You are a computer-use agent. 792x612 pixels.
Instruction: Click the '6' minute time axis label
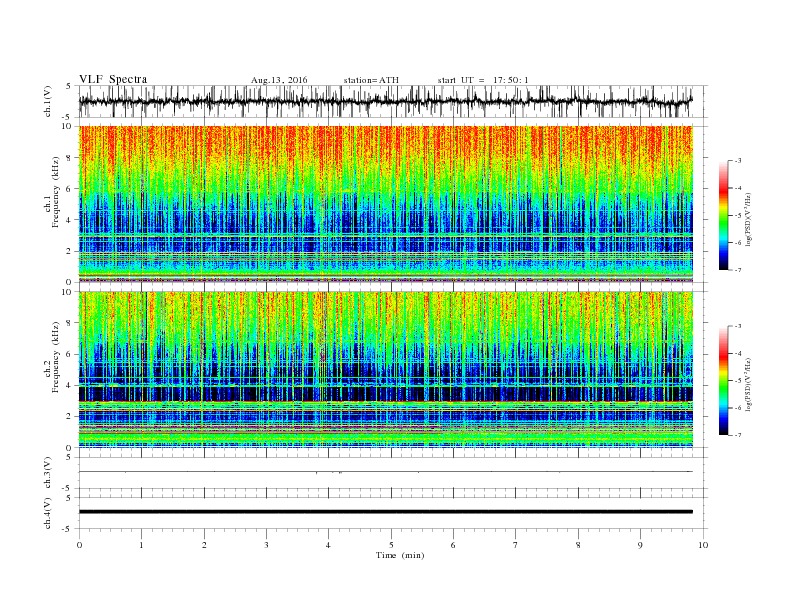click(x=453, y=545)
